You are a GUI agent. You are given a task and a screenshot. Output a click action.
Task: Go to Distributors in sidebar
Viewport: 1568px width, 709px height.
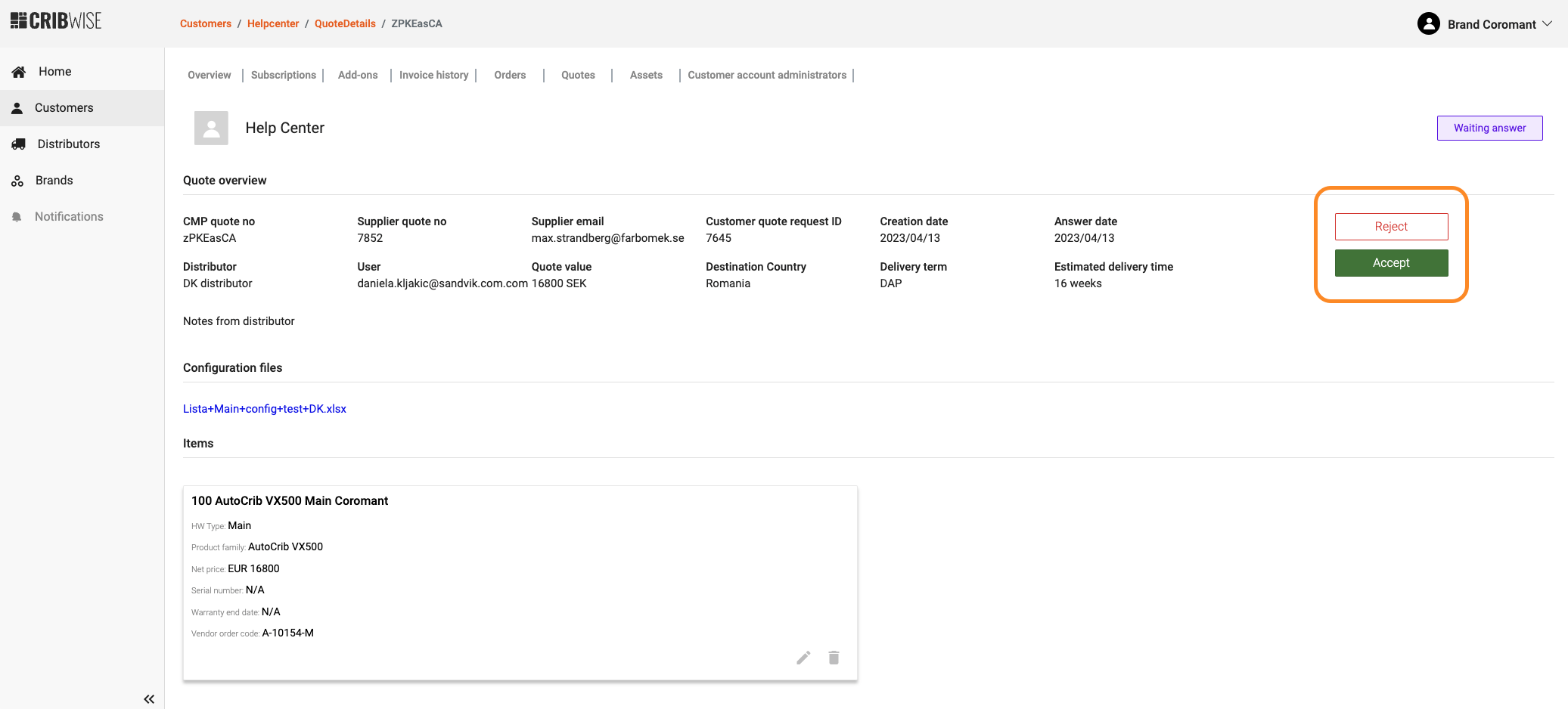(68, 144)
